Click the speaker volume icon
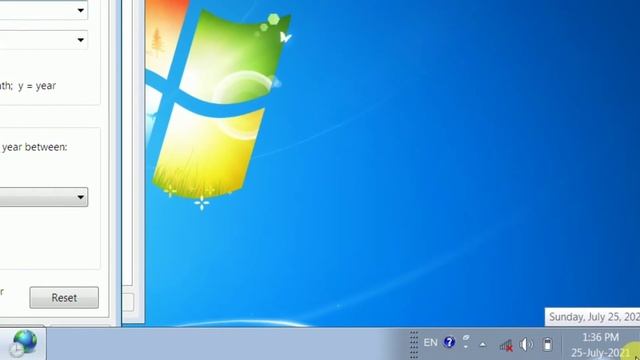640x360 pixels. click(x=526, y=344)
